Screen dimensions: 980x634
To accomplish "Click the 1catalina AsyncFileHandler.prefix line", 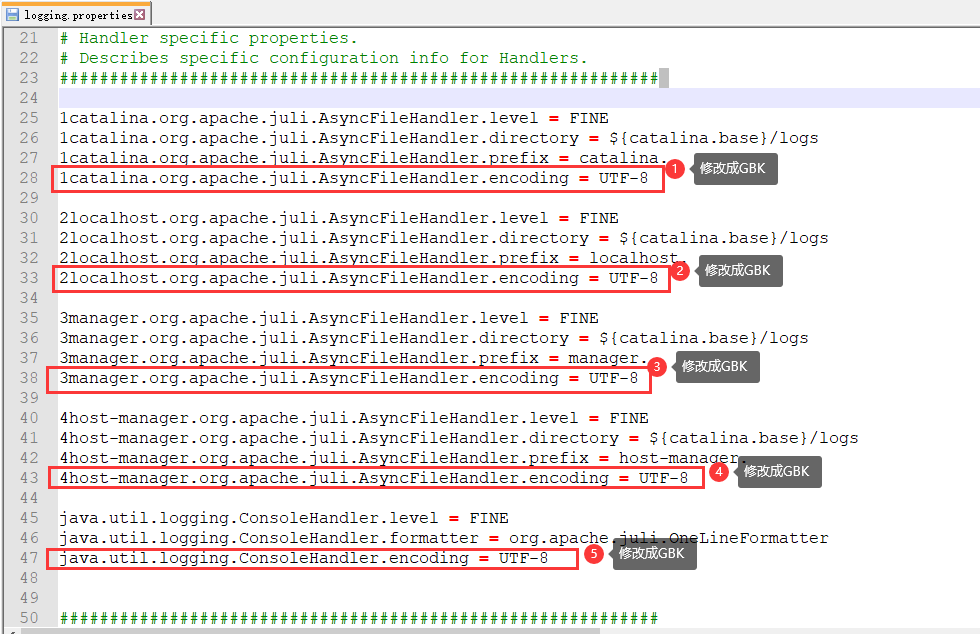I will tap(364, 158).
